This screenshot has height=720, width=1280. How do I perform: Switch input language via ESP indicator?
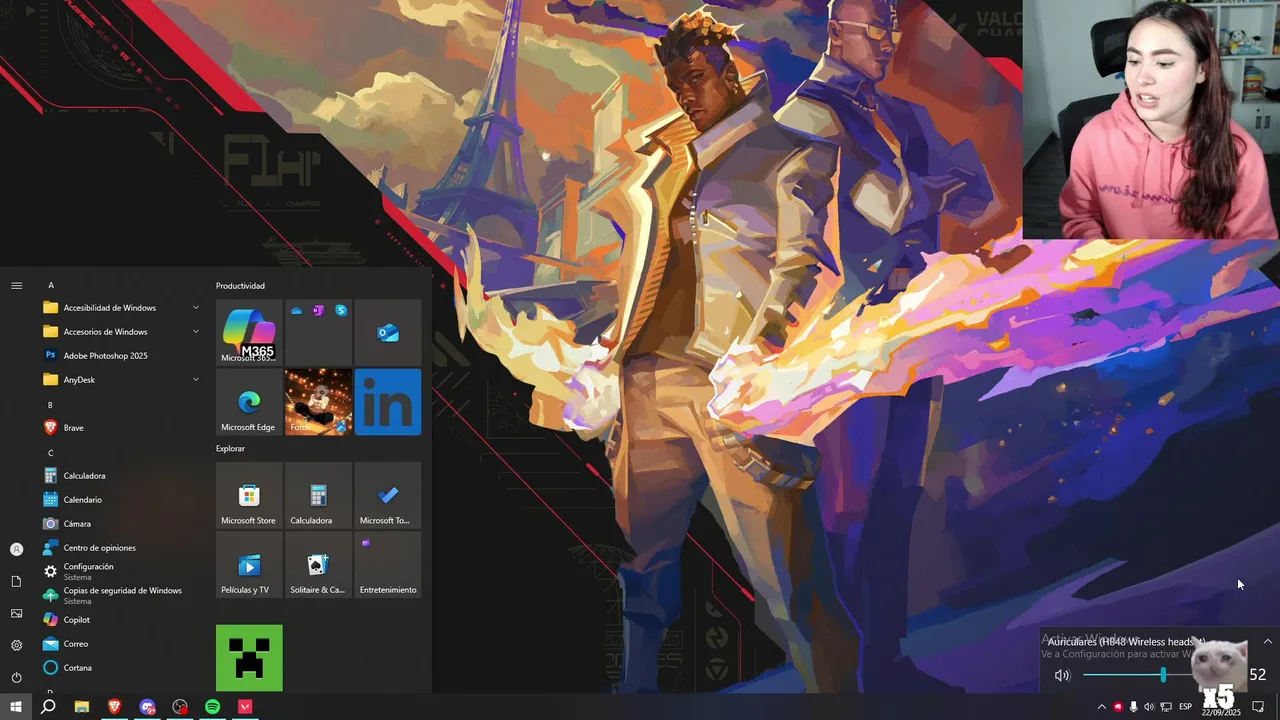[x=1186, y=707]
